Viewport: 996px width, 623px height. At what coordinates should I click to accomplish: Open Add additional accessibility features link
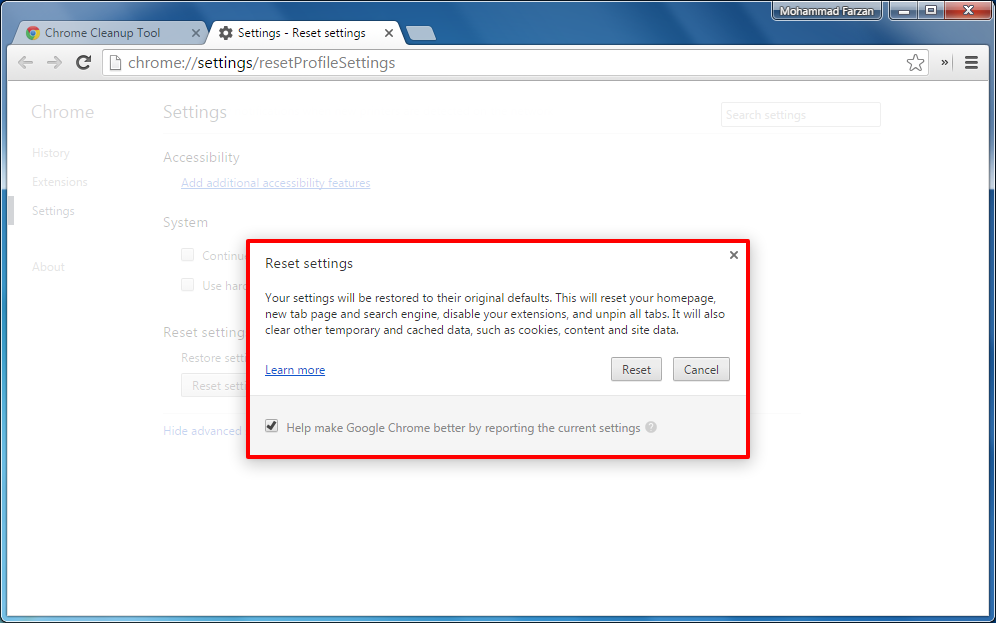coord(276,183)
